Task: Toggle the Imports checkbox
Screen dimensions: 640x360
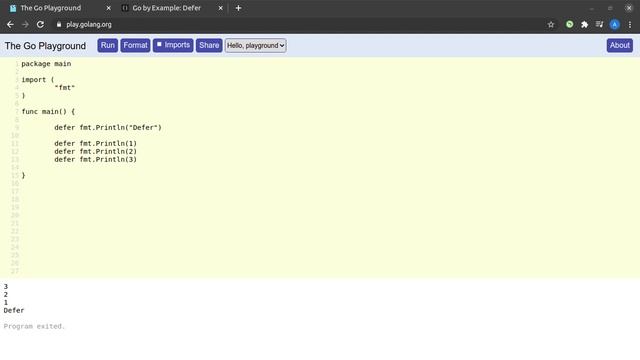Action: click(159, 44)
